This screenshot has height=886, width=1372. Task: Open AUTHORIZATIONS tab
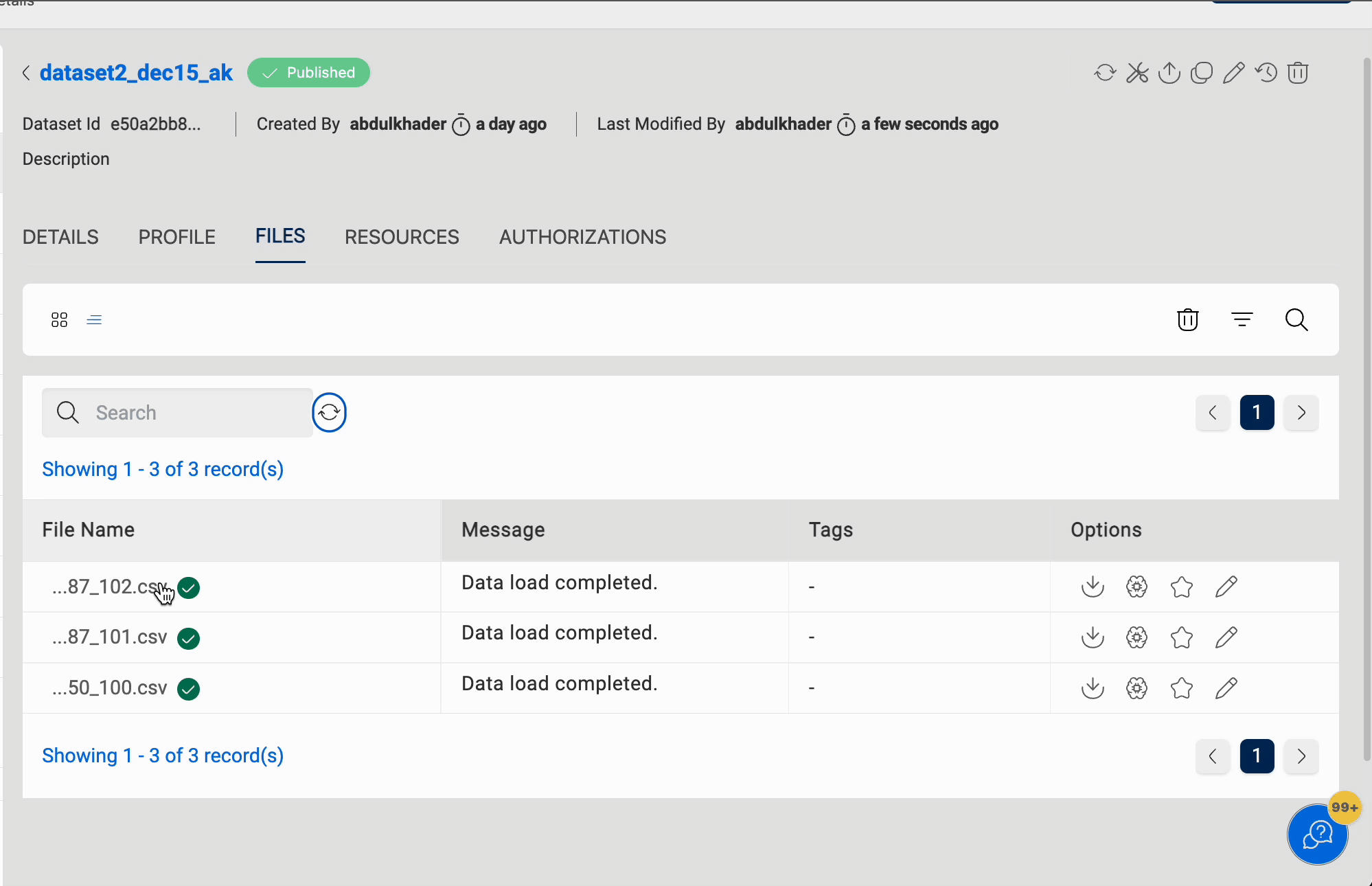tap(583, 237)
